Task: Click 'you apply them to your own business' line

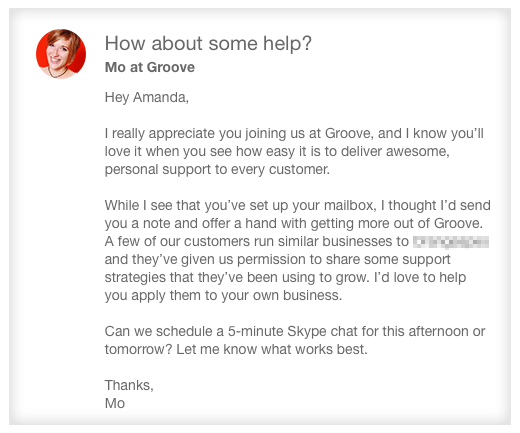Action: [x=223, y=296]
